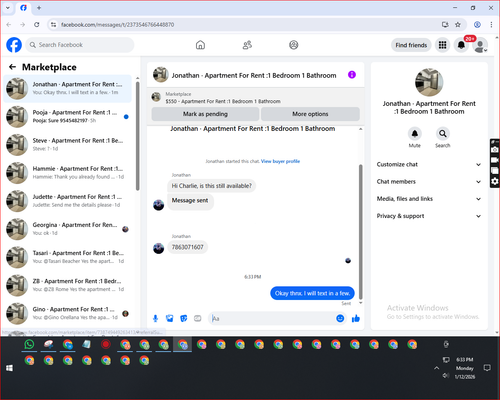Click the large listing thumbnail in right panel
The width and height of the screenshot is (500, 400).
429,82
